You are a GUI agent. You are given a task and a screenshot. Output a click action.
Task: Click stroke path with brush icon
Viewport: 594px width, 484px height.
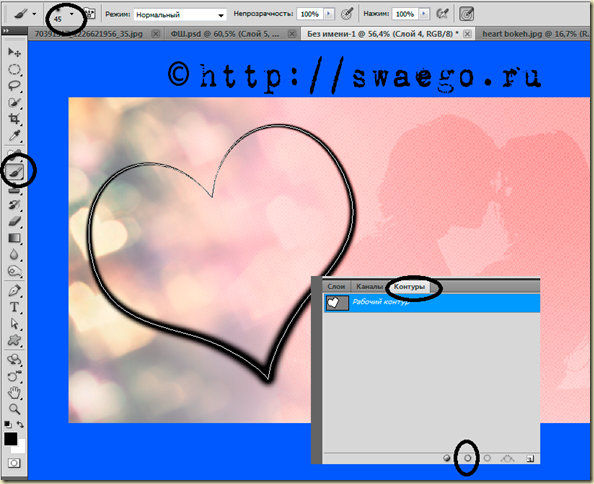pyautogui.click(x=467, y=458)
